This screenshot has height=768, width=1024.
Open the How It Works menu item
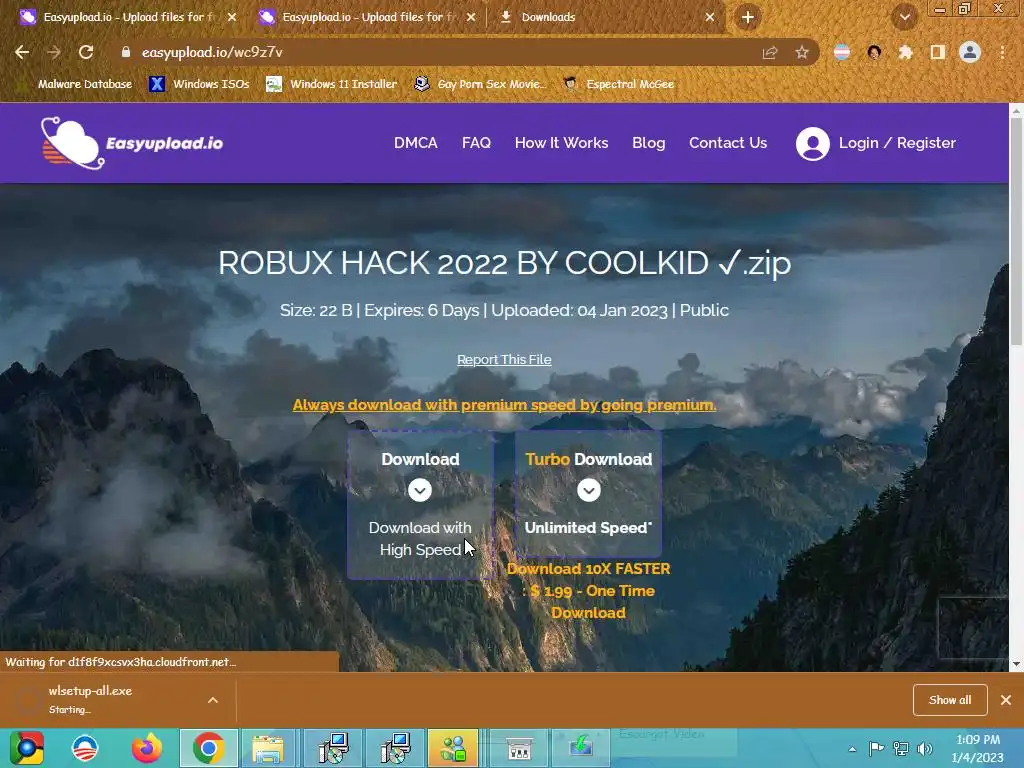[x=561, y=143]
